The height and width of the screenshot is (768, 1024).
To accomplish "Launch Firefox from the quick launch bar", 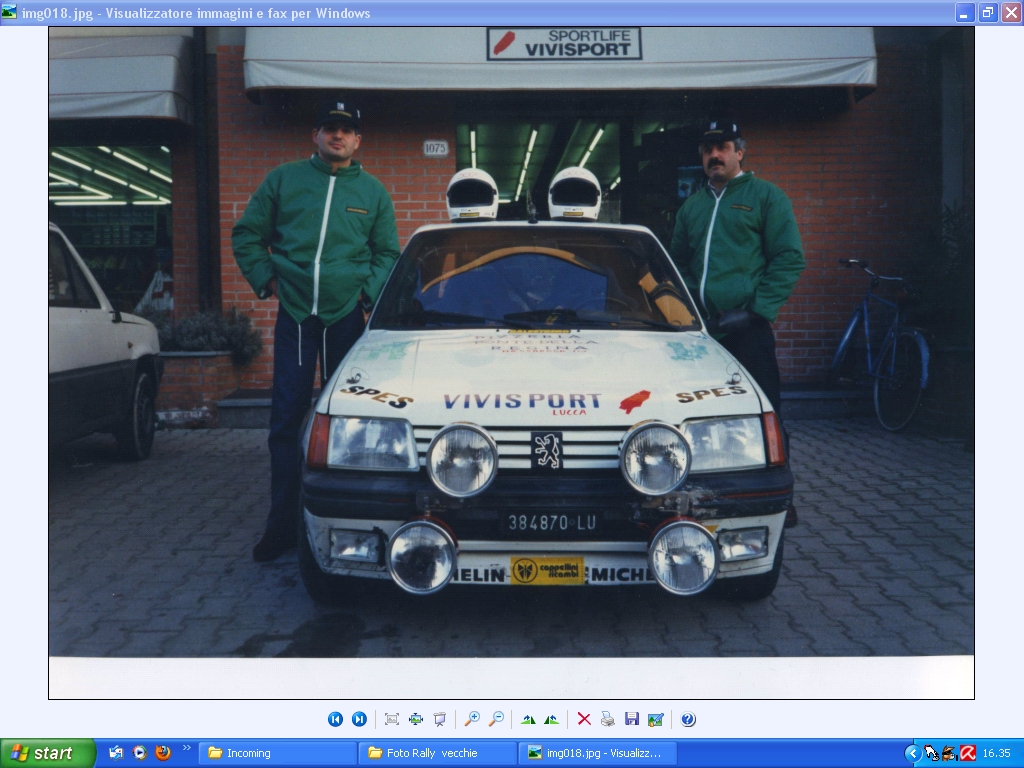I will point(163,753).
